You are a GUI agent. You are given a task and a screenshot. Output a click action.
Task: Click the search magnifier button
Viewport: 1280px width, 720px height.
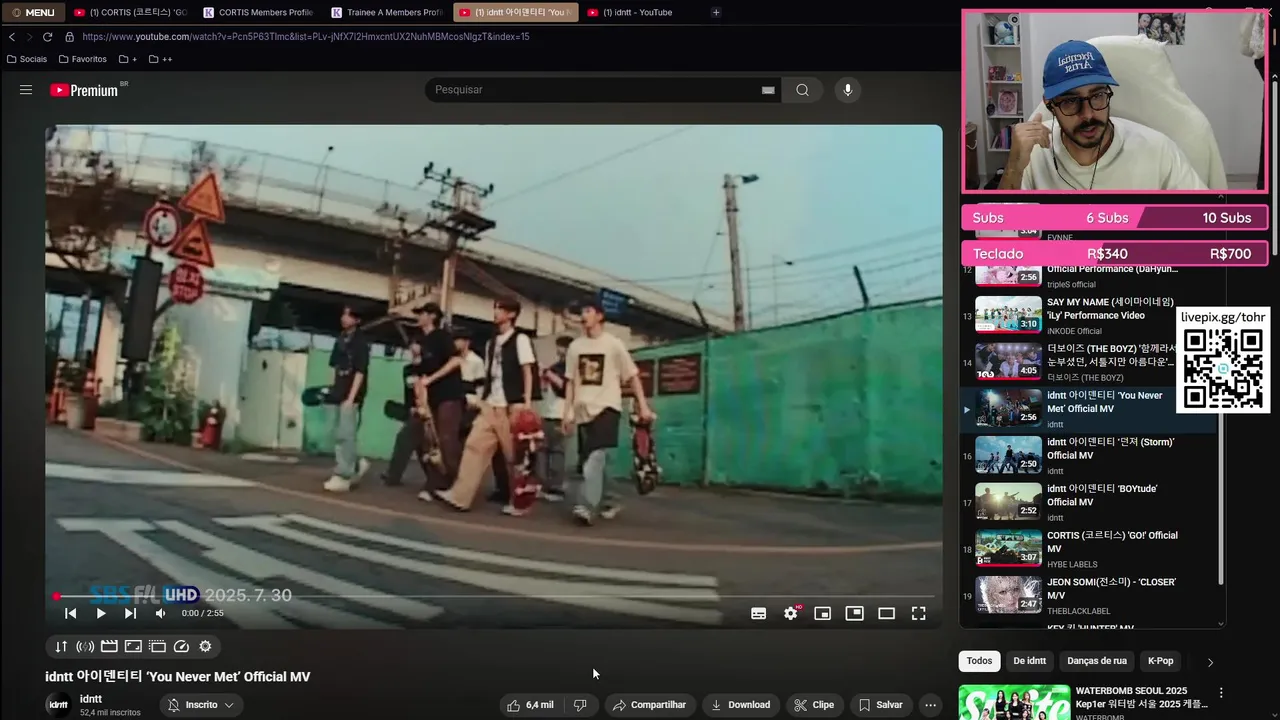click(x=802, y=90)
